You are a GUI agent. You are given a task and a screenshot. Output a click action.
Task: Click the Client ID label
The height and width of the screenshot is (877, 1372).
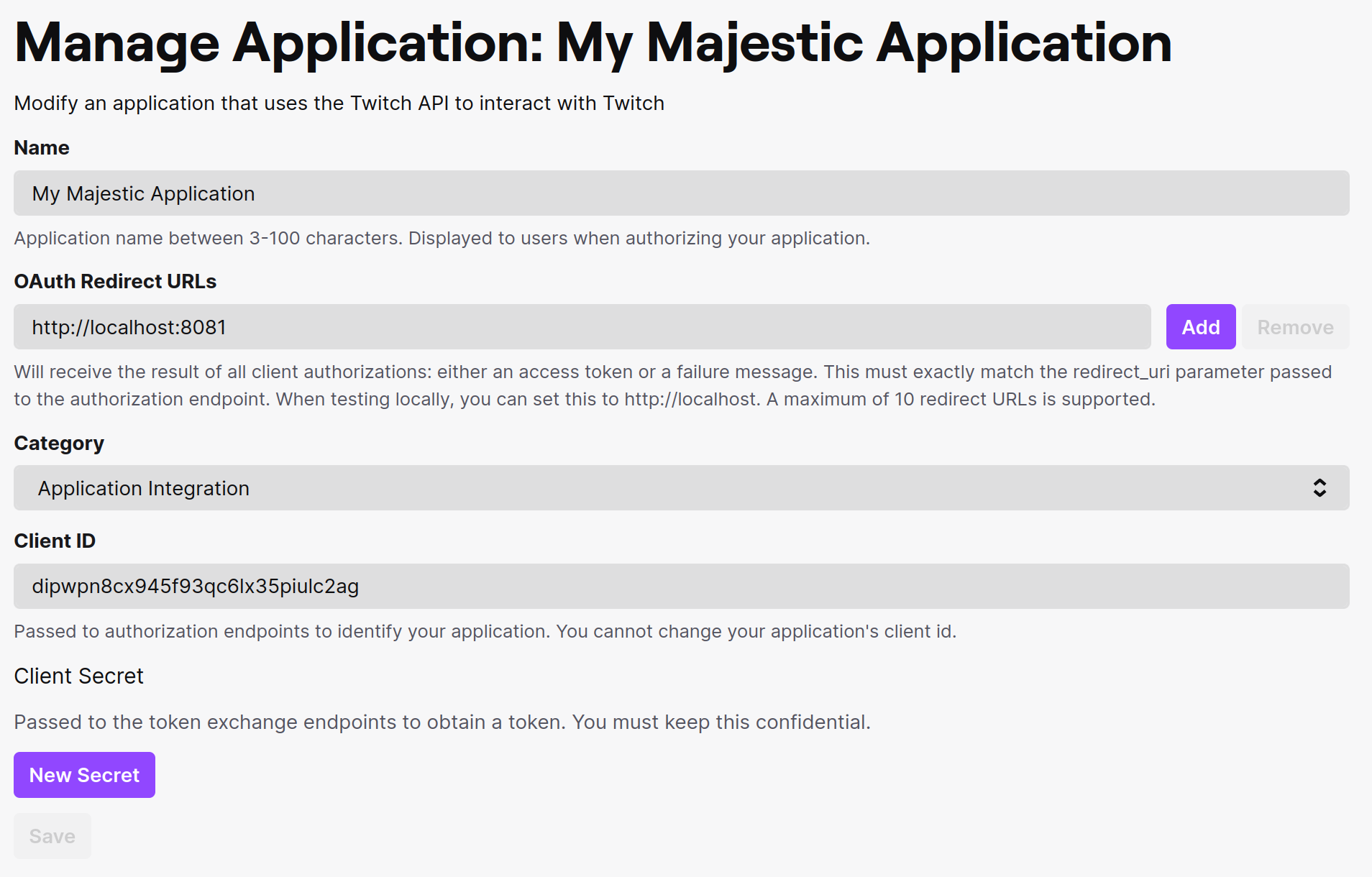55,541
